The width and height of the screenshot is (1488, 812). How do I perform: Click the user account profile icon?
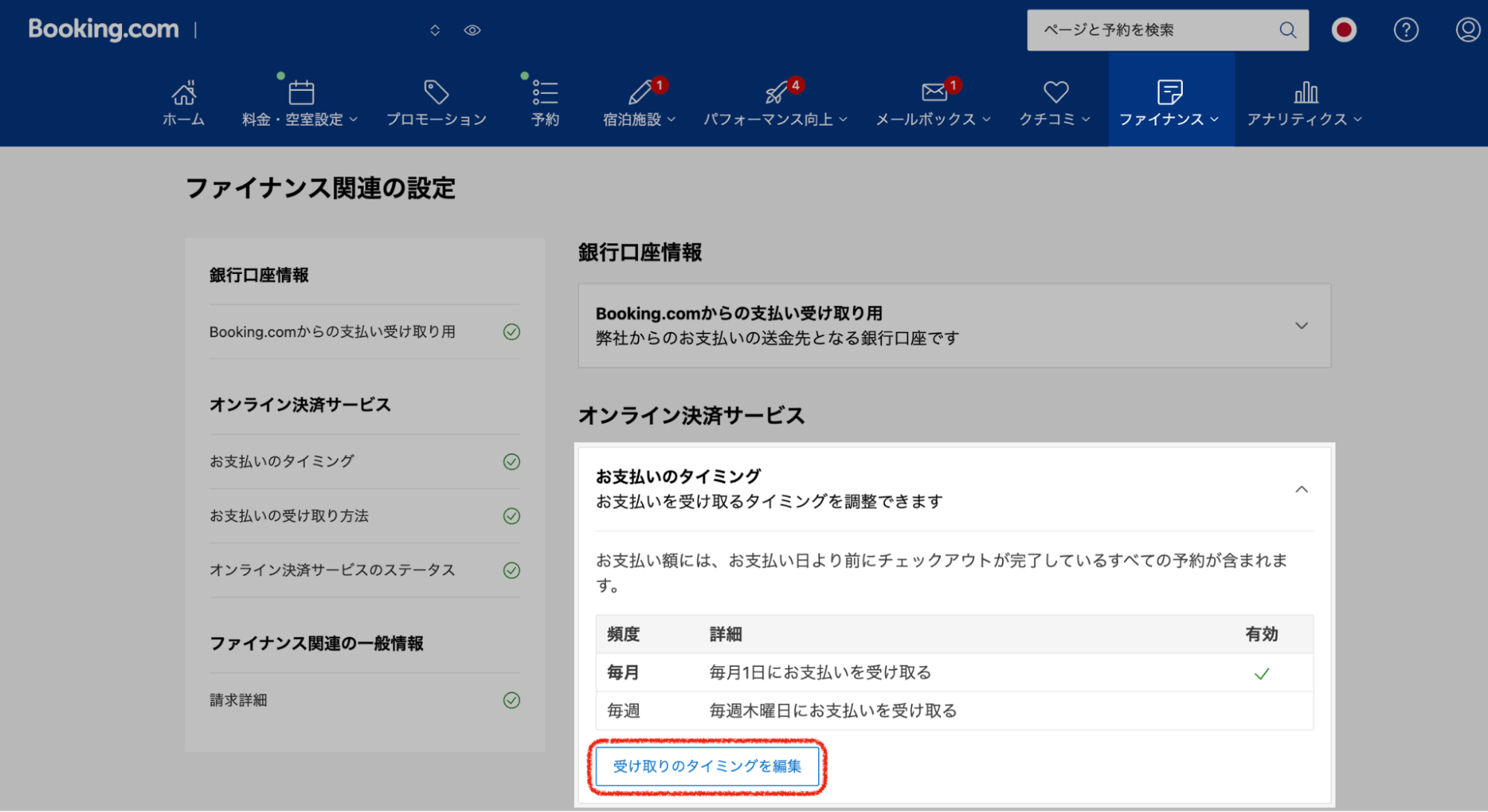click(x=1467, y=30)
